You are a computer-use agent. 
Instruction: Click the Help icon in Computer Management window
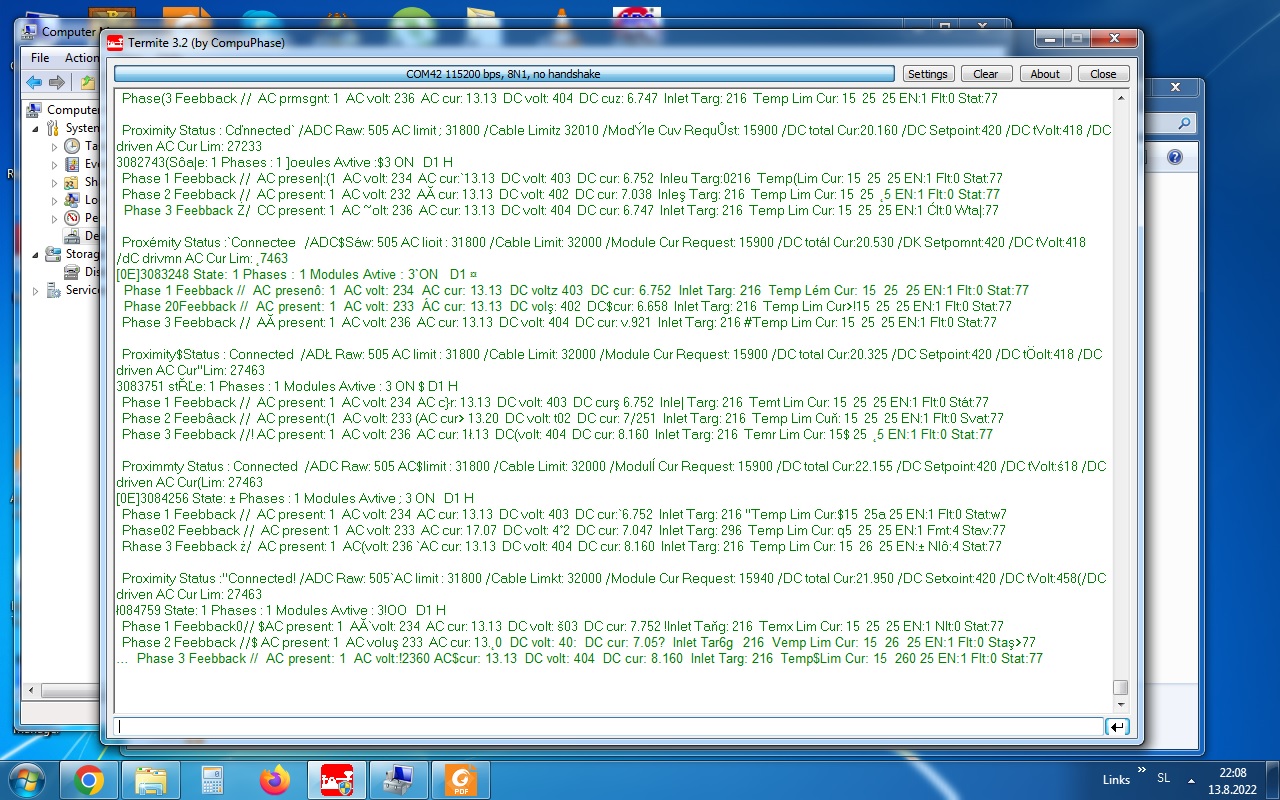pyautogui.click(x=1175, y=157)
